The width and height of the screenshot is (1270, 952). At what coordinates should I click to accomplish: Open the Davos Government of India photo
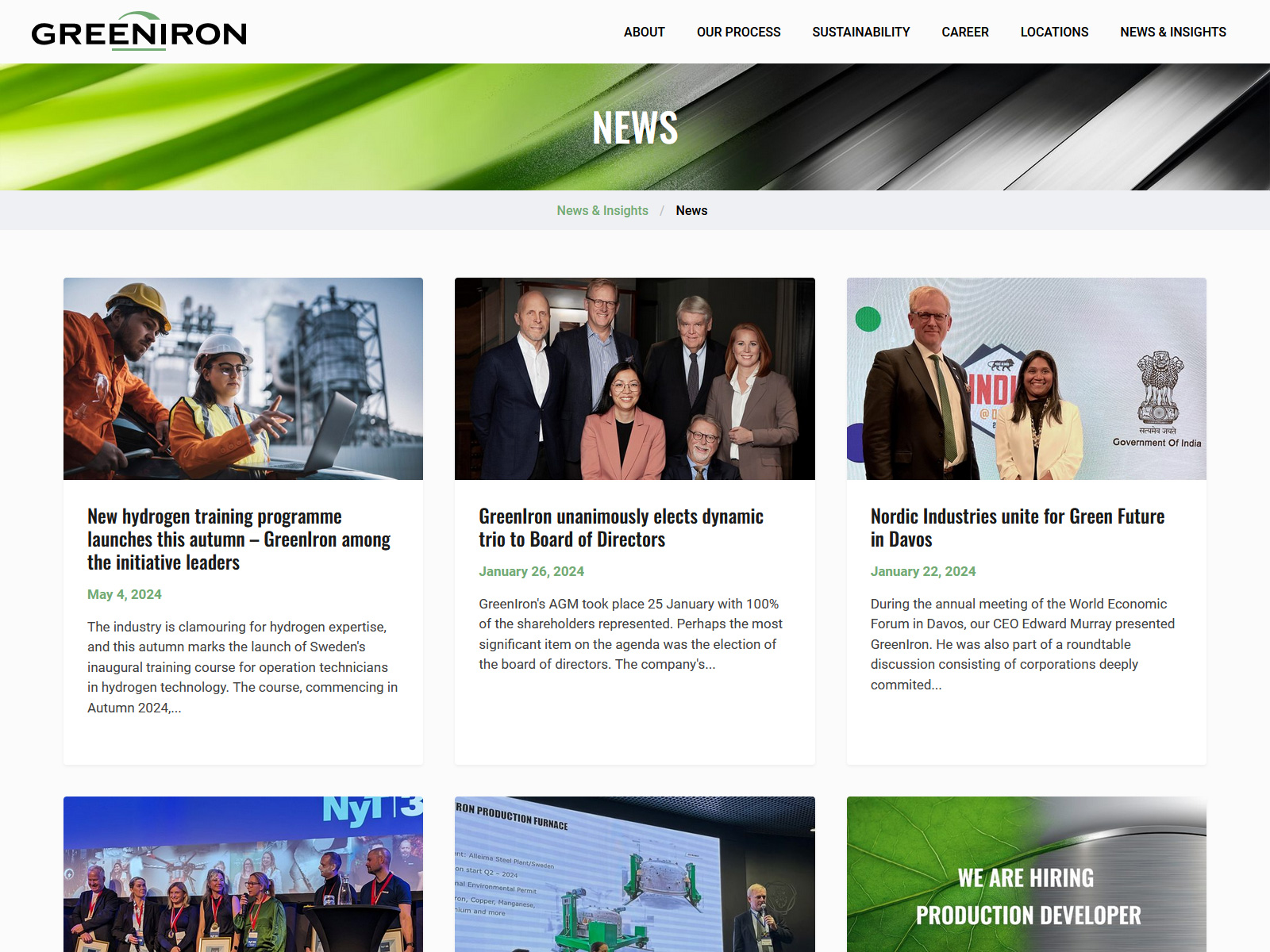(x=1026, y=378)
